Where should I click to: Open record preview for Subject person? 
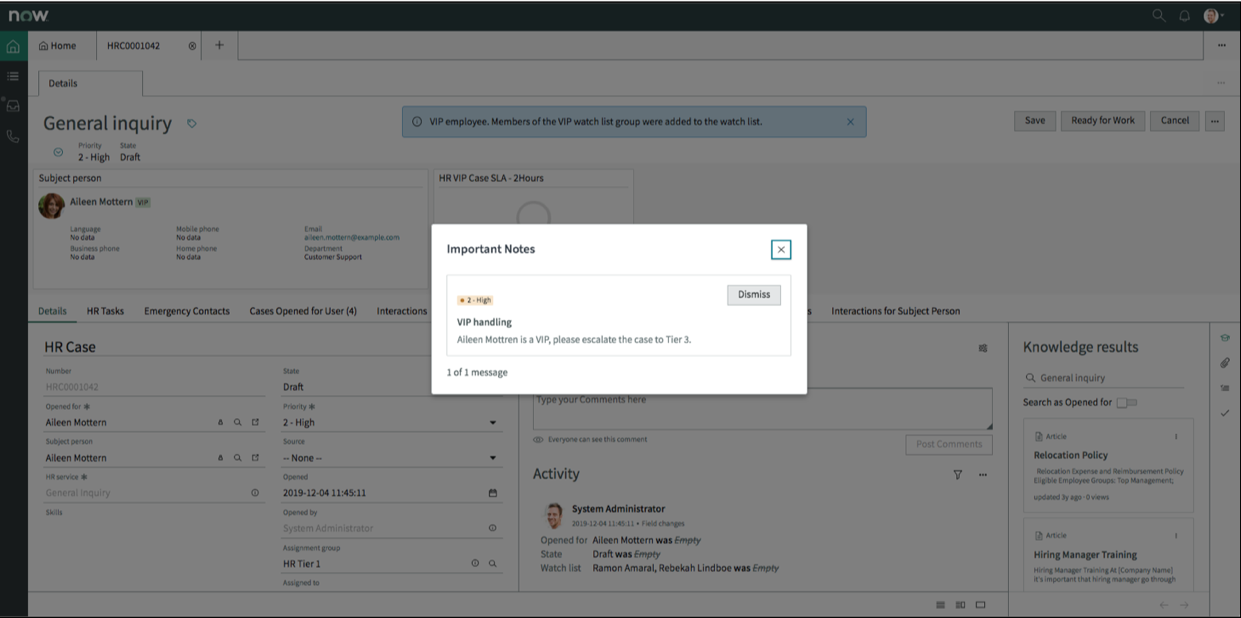coord(255,458)
